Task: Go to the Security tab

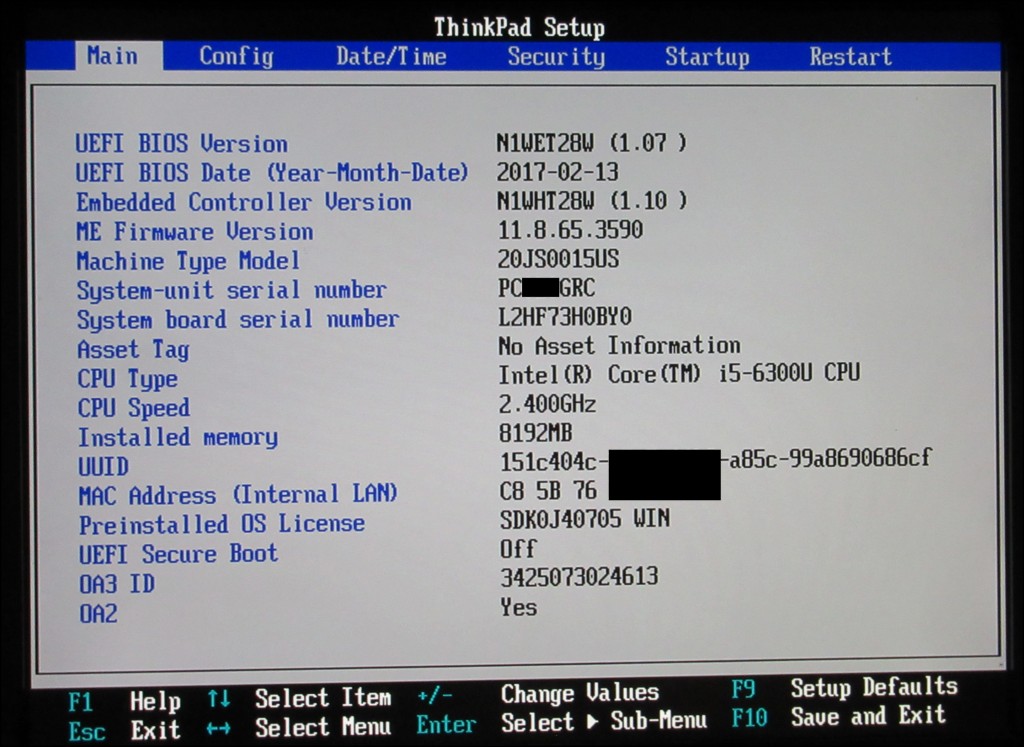Action: (556, 56)
